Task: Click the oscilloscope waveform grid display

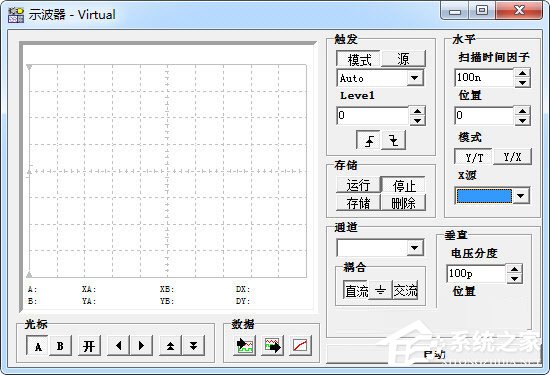Action: coord(168,171)
